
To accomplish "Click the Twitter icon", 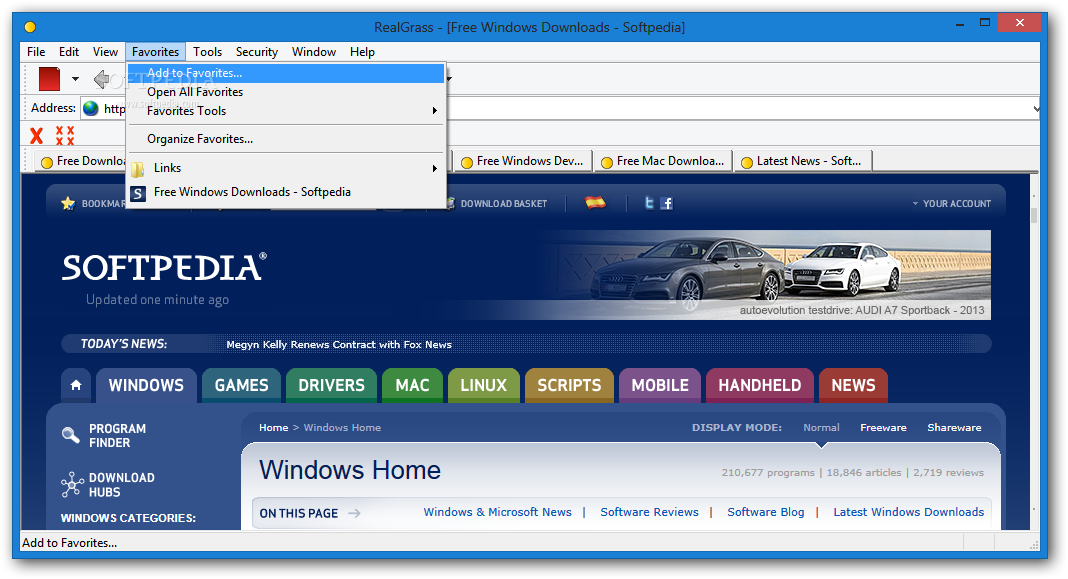I will (650, 203).
